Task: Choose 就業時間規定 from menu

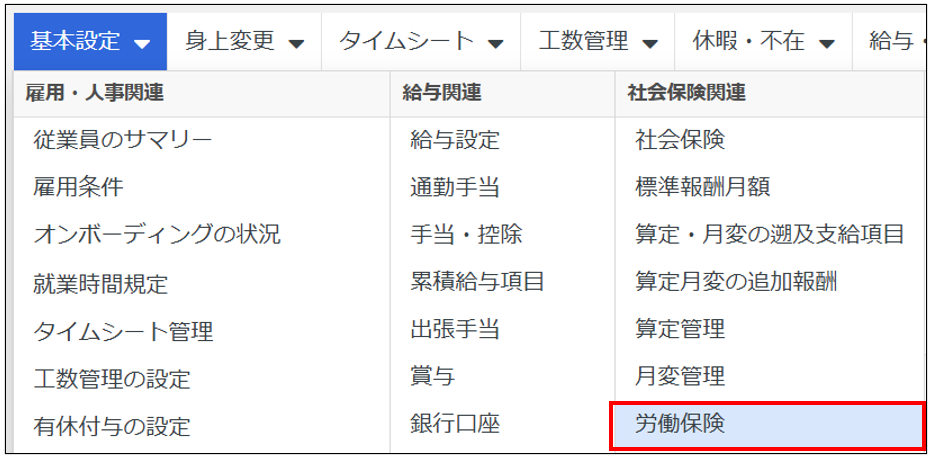Action: (x=100, y=283)
